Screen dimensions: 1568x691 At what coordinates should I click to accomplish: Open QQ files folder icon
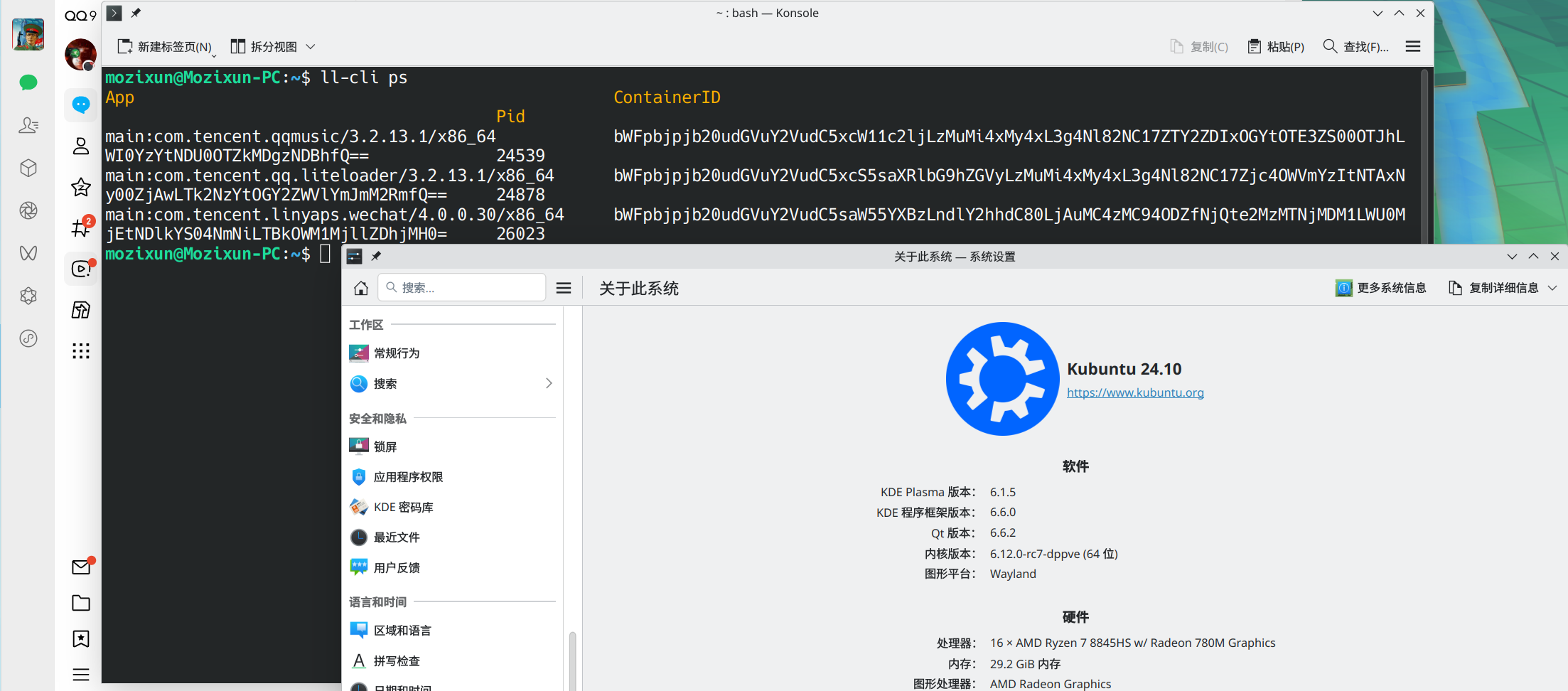(81, 603)
